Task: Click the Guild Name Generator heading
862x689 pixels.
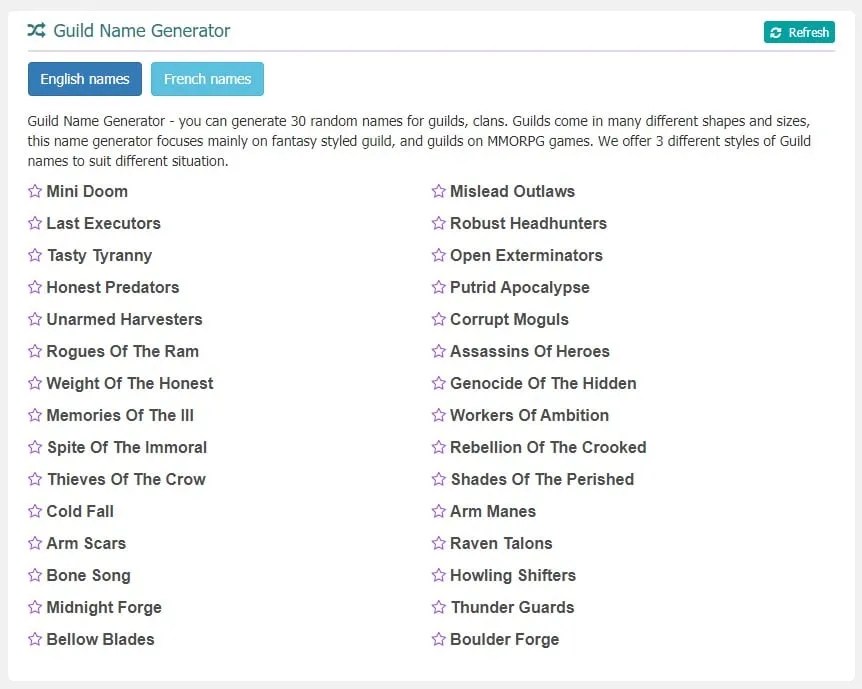Action: pos(141,31)
